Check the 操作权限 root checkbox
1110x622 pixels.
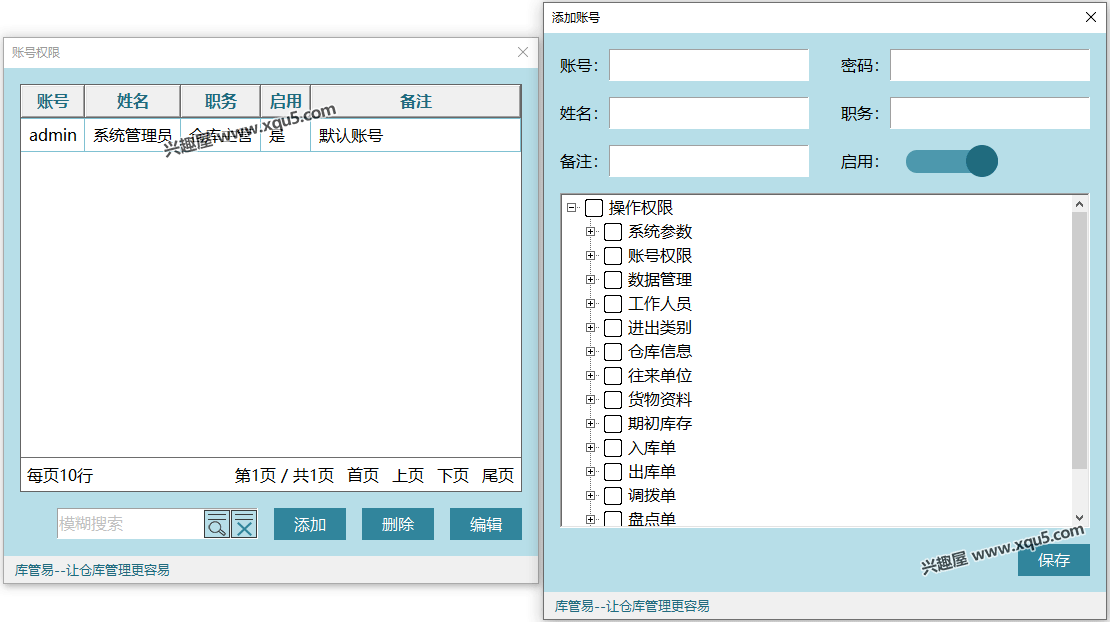(594, 208)
